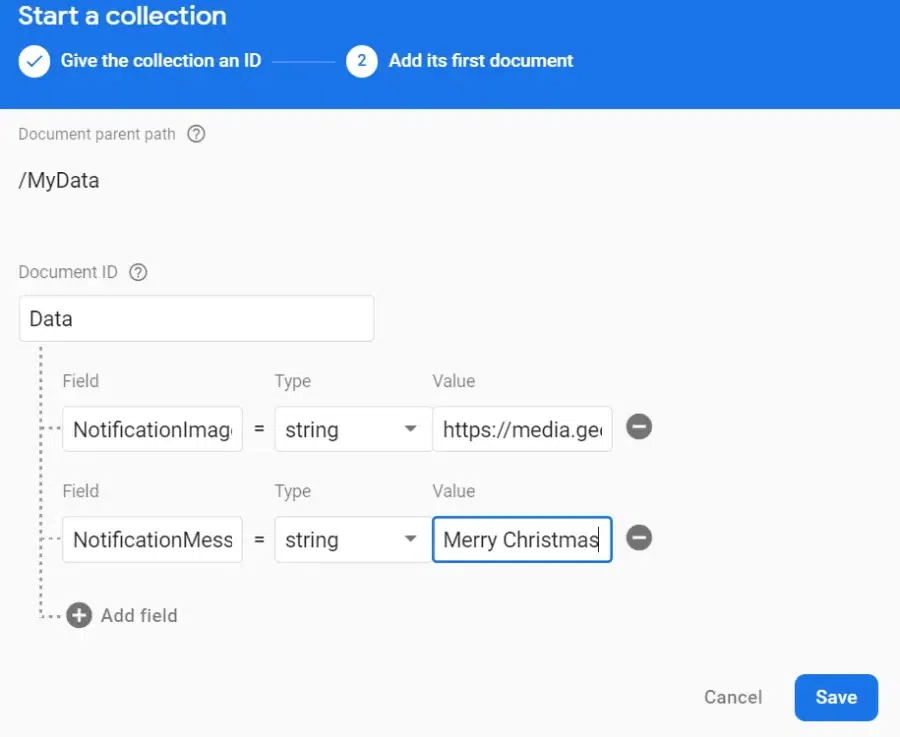The image size is (900, 737).
Task: Click the /MyData parent path text
Action: click(x=59, y=181)
